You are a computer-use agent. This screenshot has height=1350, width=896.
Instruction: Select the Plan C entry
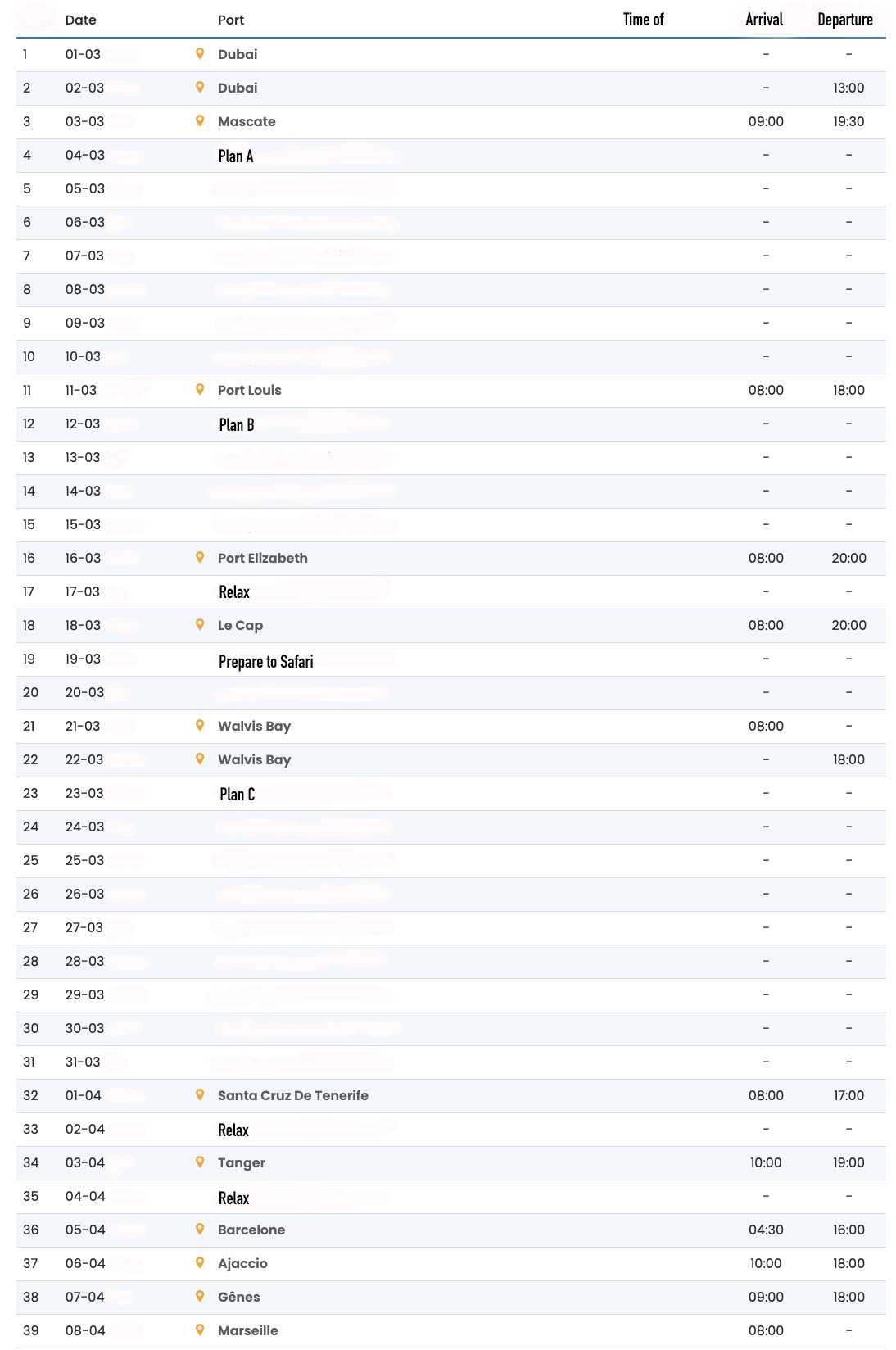click(x=237, y=794)
